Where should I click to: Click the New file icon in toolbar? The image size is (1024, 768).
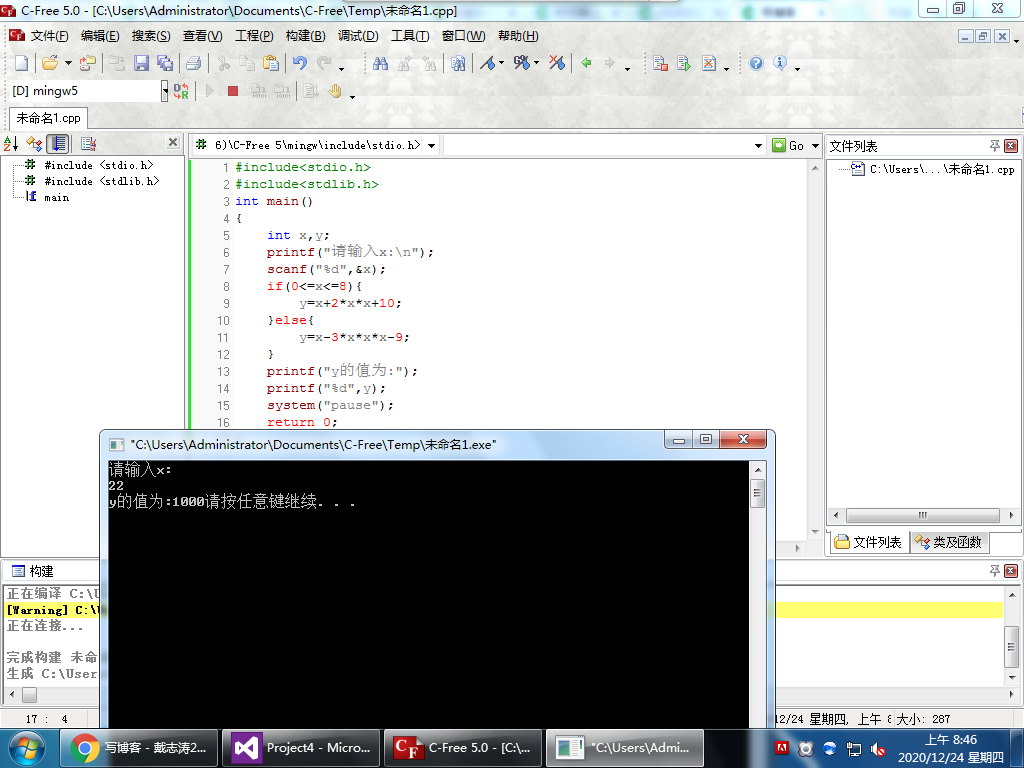[21, 63]
